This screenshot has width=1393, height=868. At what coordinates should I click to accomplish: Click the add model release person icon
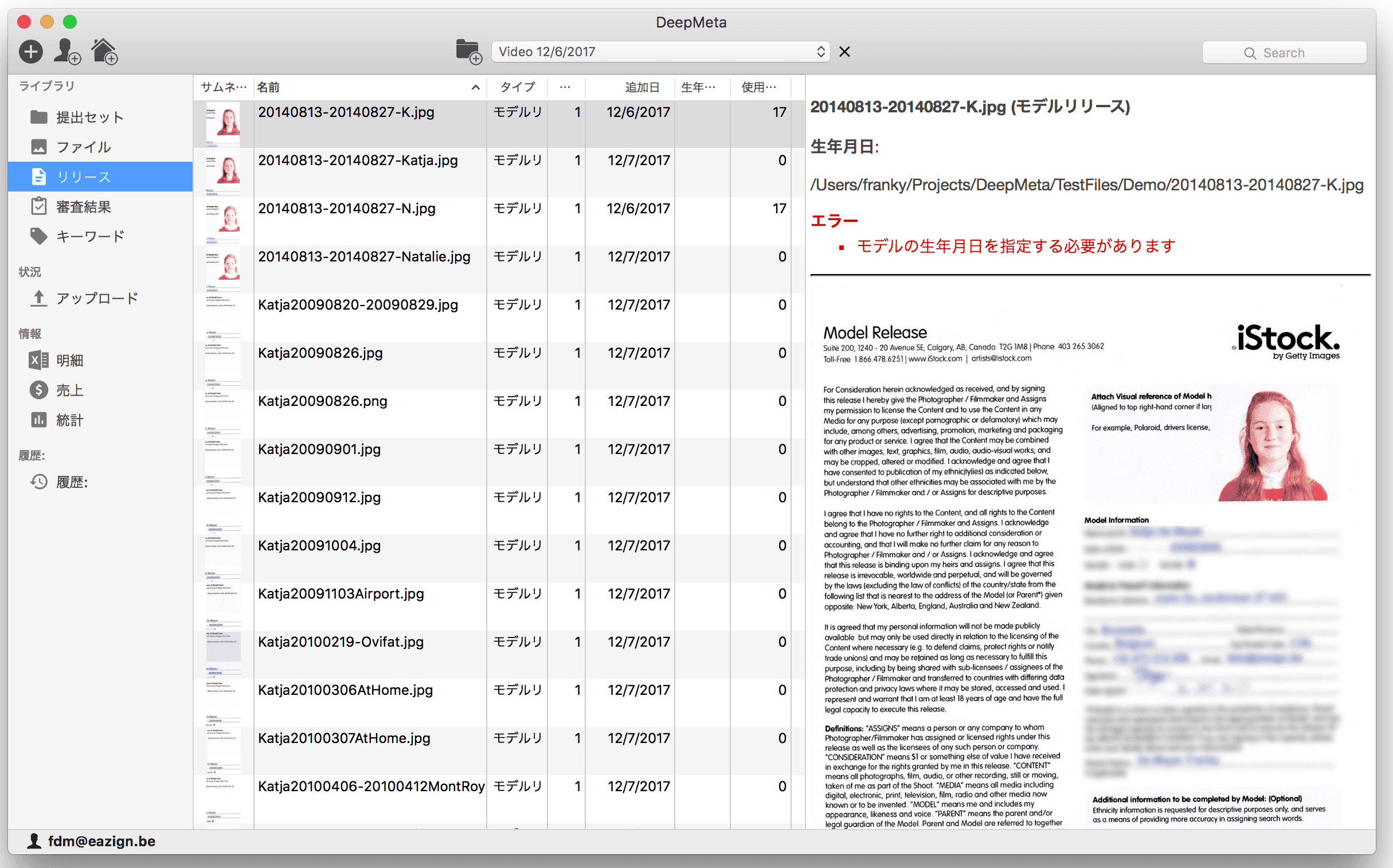67,52
